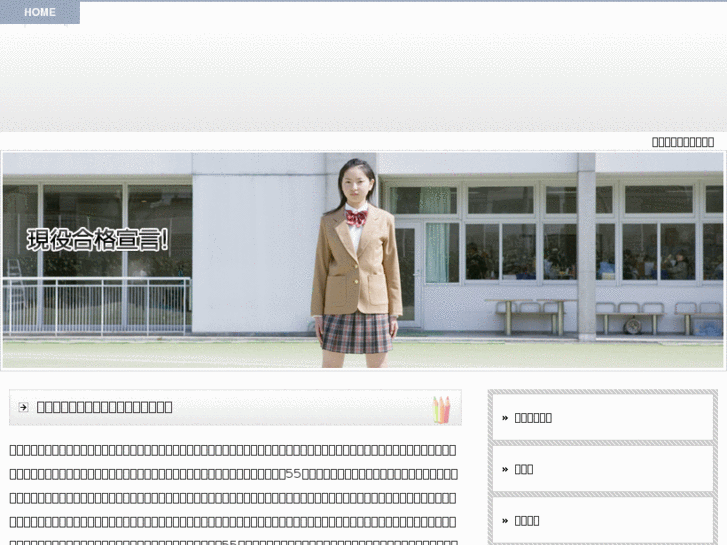Open the third sidebar link with four characters

(x=527, y=521)
